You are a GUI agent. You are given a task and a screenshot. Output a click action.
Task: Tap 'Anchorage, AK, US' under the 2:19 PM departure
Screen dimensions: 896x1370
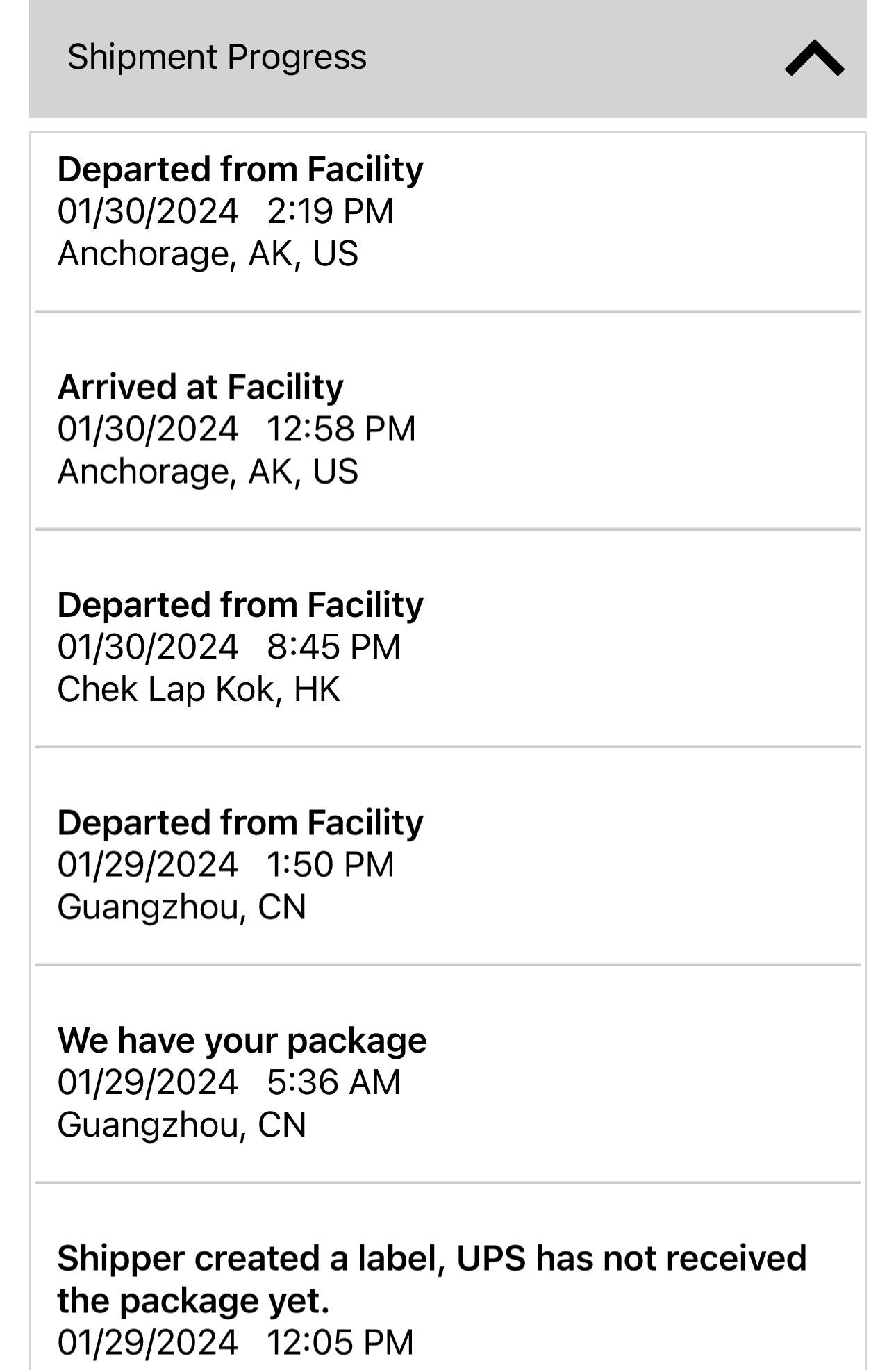(208, 254)
